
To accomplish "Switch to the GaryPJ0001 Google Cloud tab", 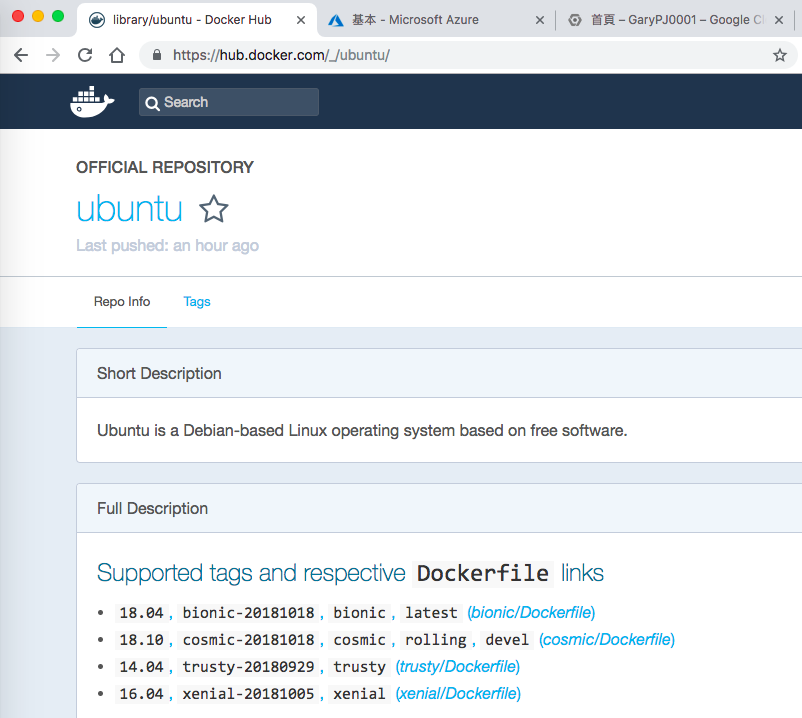I will (x=675, y=20).
